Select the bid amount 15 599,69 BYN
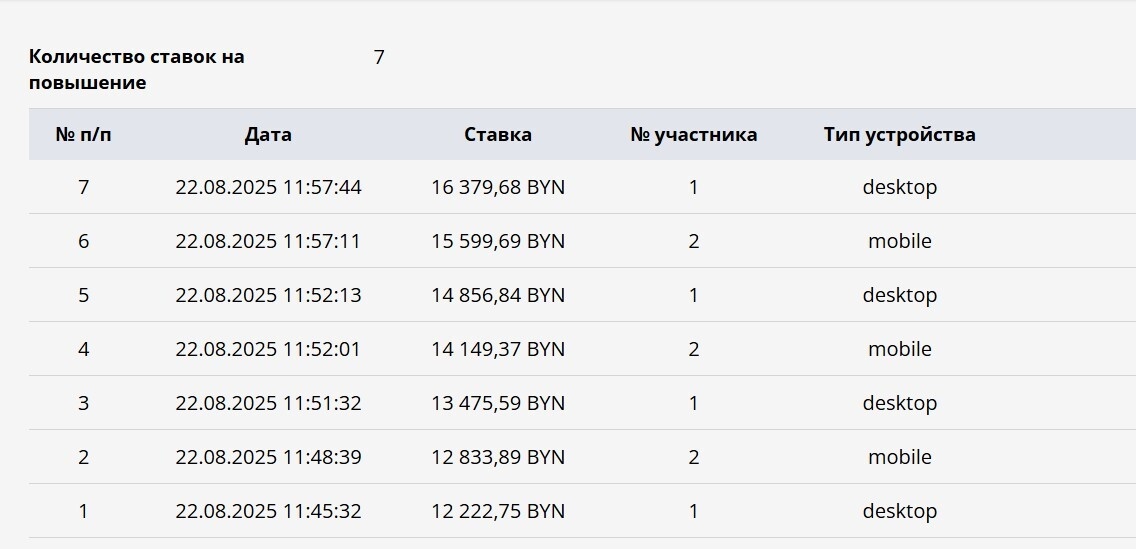This screenshot has height=549, width=1136. 498,241
